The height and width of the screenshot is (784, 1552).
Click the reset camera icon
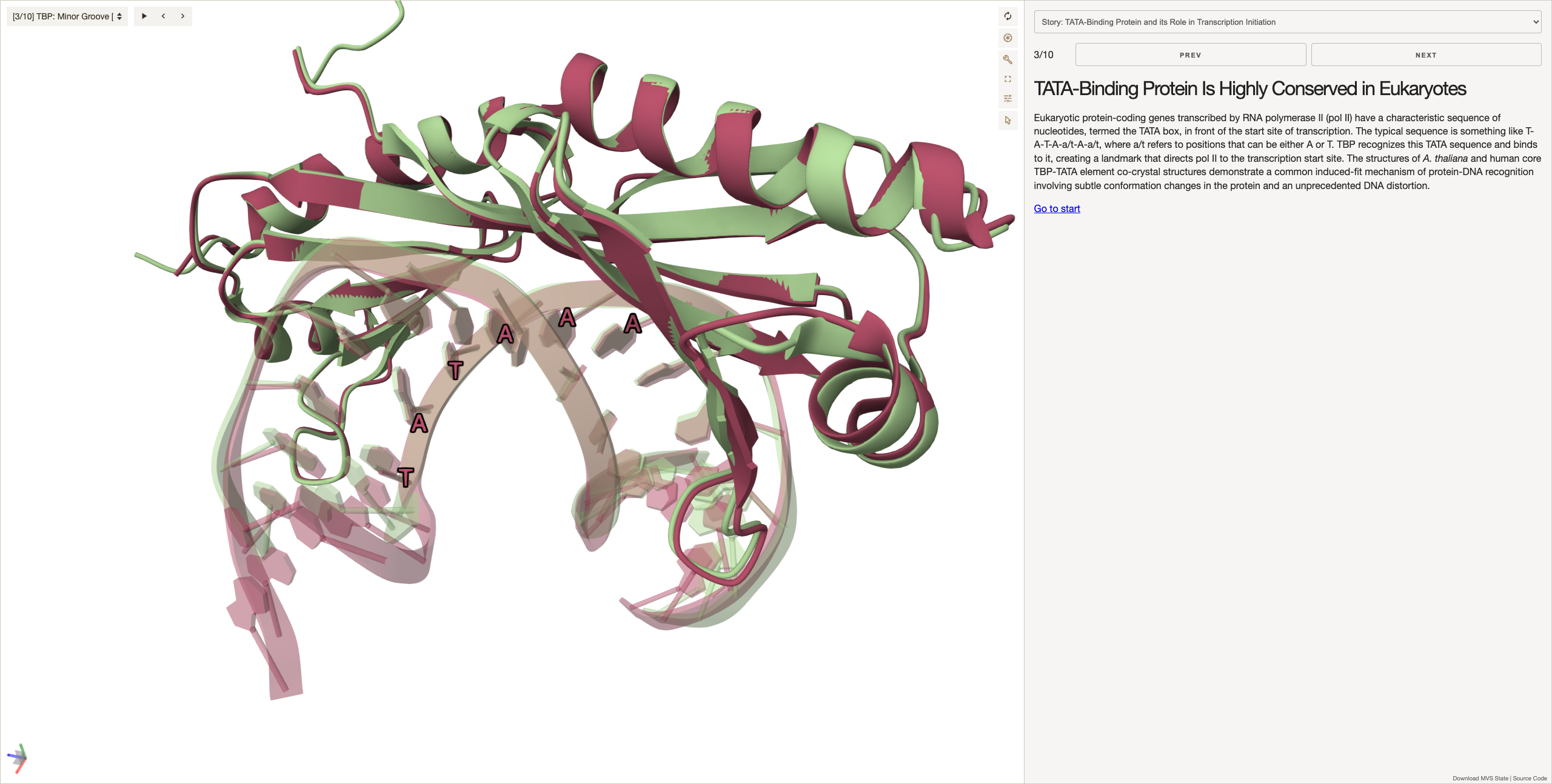coord(1008,16)
